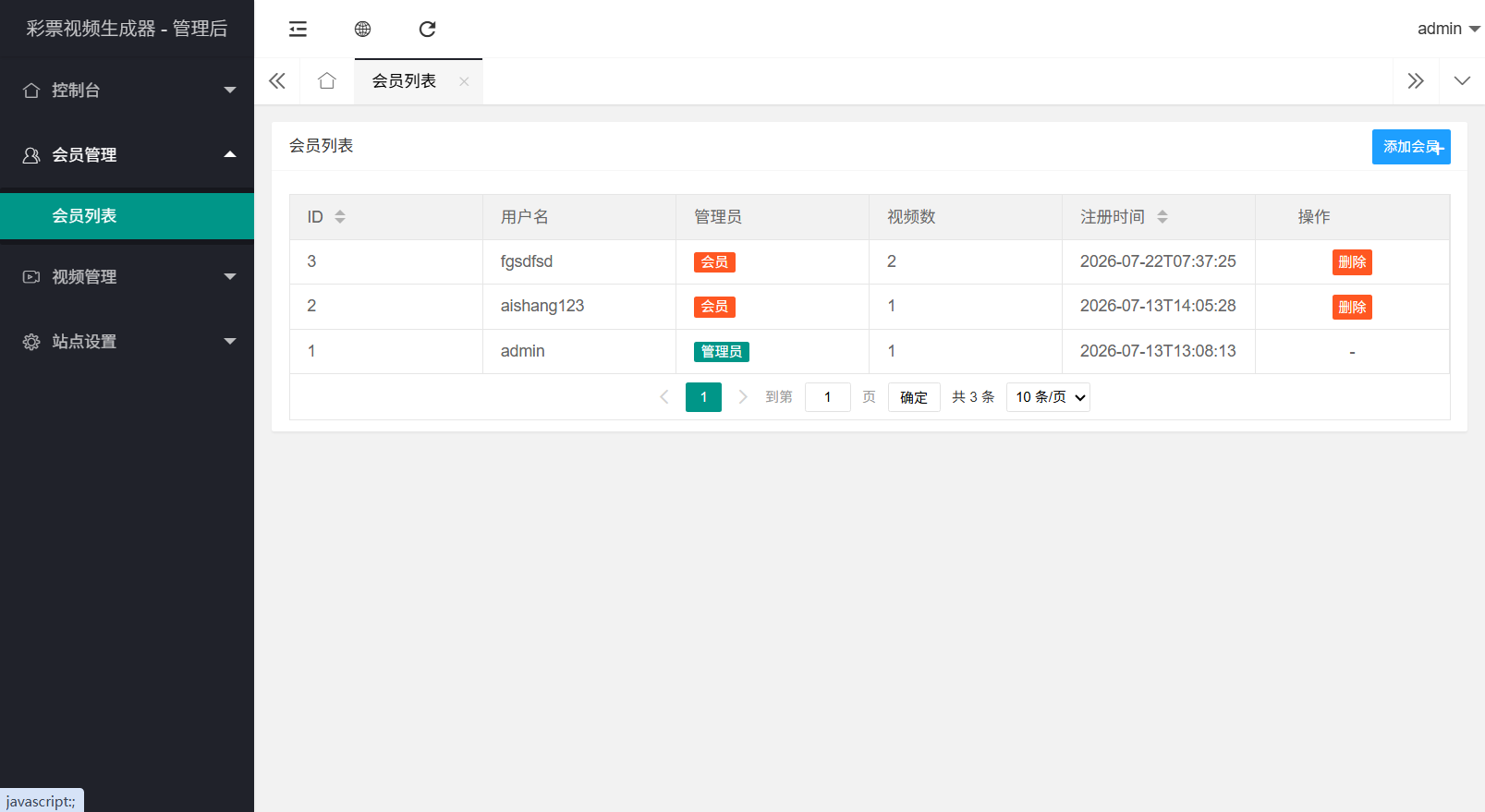Sort the table by the ID column
Screen dimensions: 1485x812
(339, 217)
